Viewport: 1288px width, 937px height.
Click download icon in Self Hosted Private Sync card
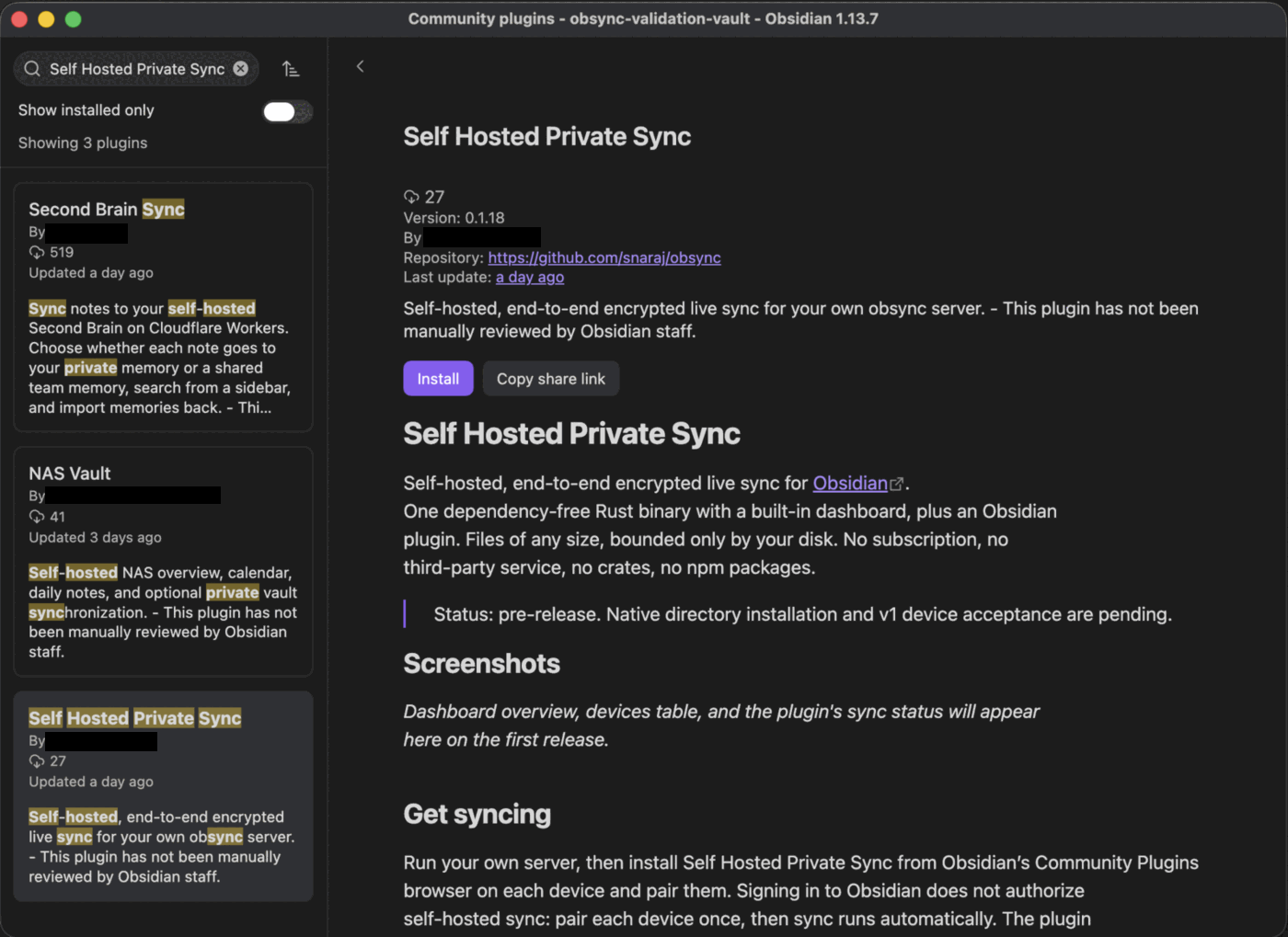click(x=37, y=761)
